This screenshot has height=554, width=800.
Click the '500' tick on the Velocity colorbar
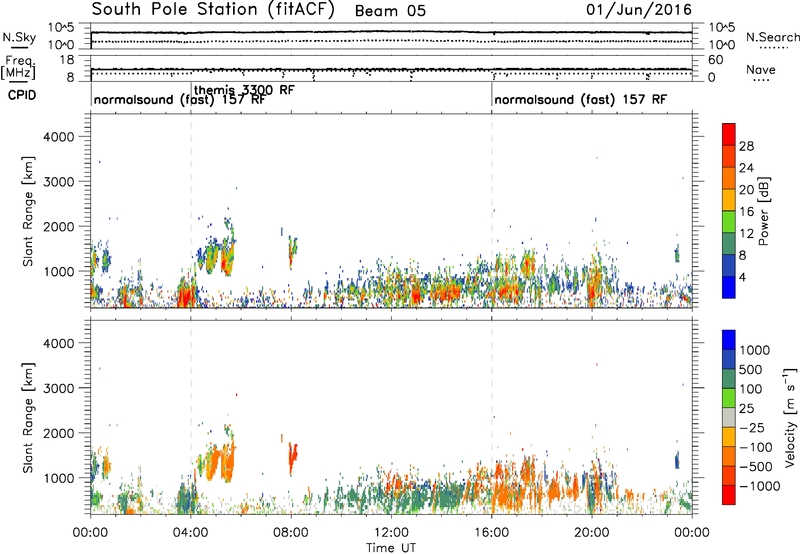753,370
